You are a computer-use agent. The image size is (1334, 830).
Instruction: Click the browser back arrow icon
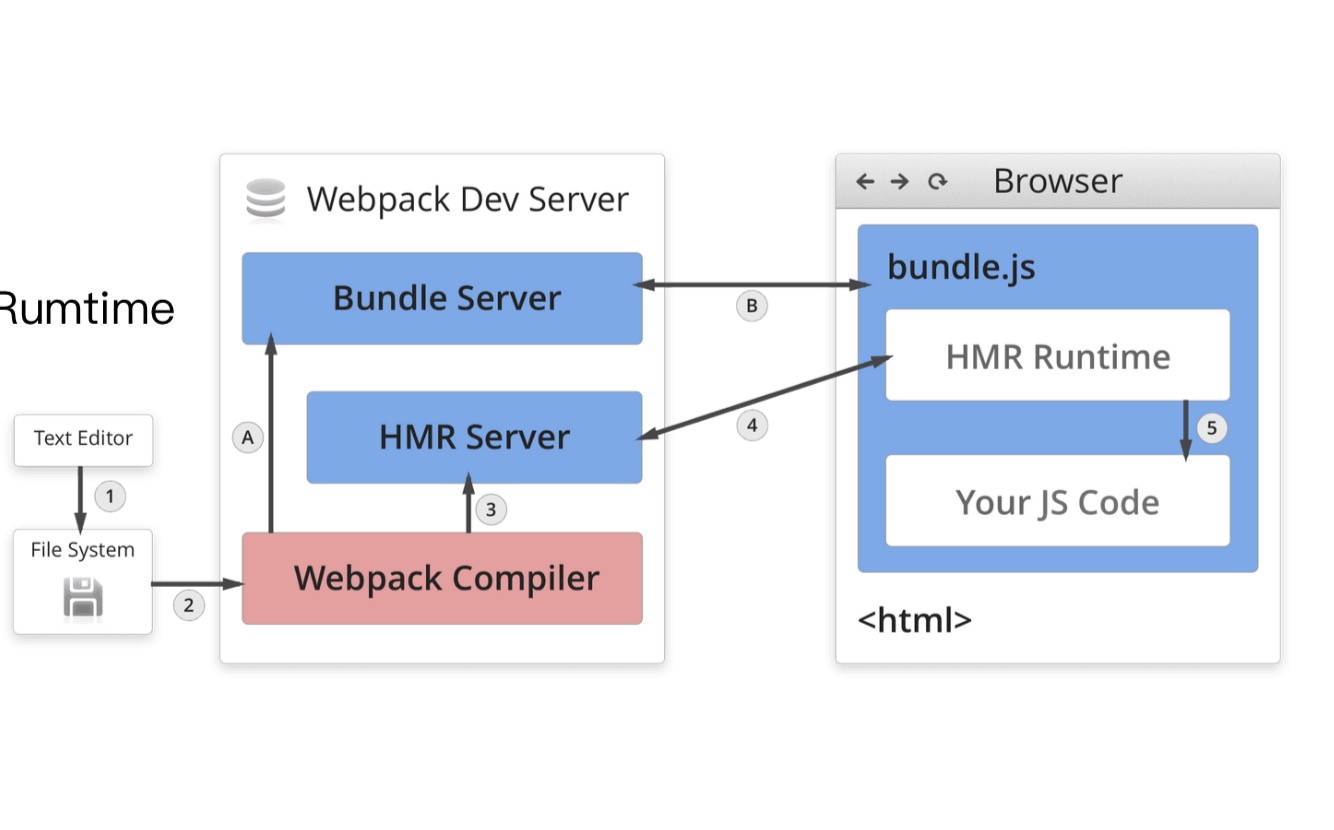point(864,181)
